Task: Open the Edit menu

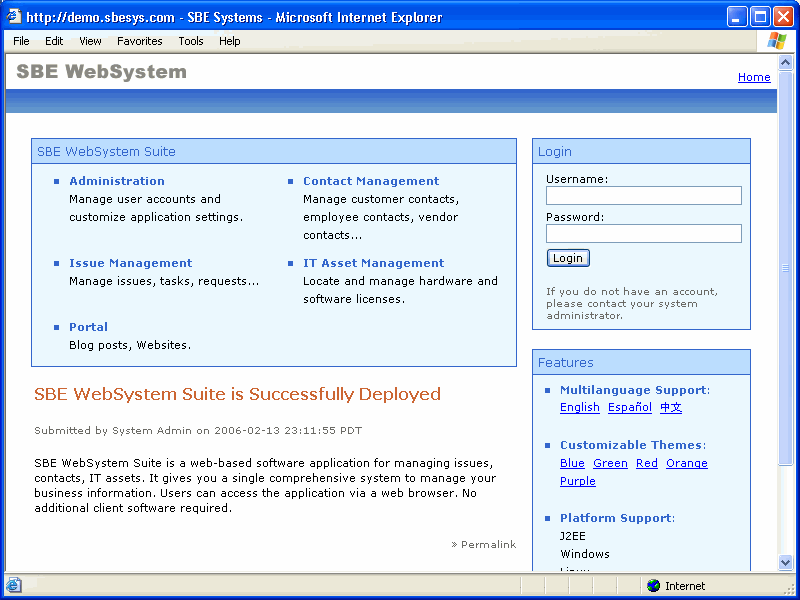Action: (54, 41)
